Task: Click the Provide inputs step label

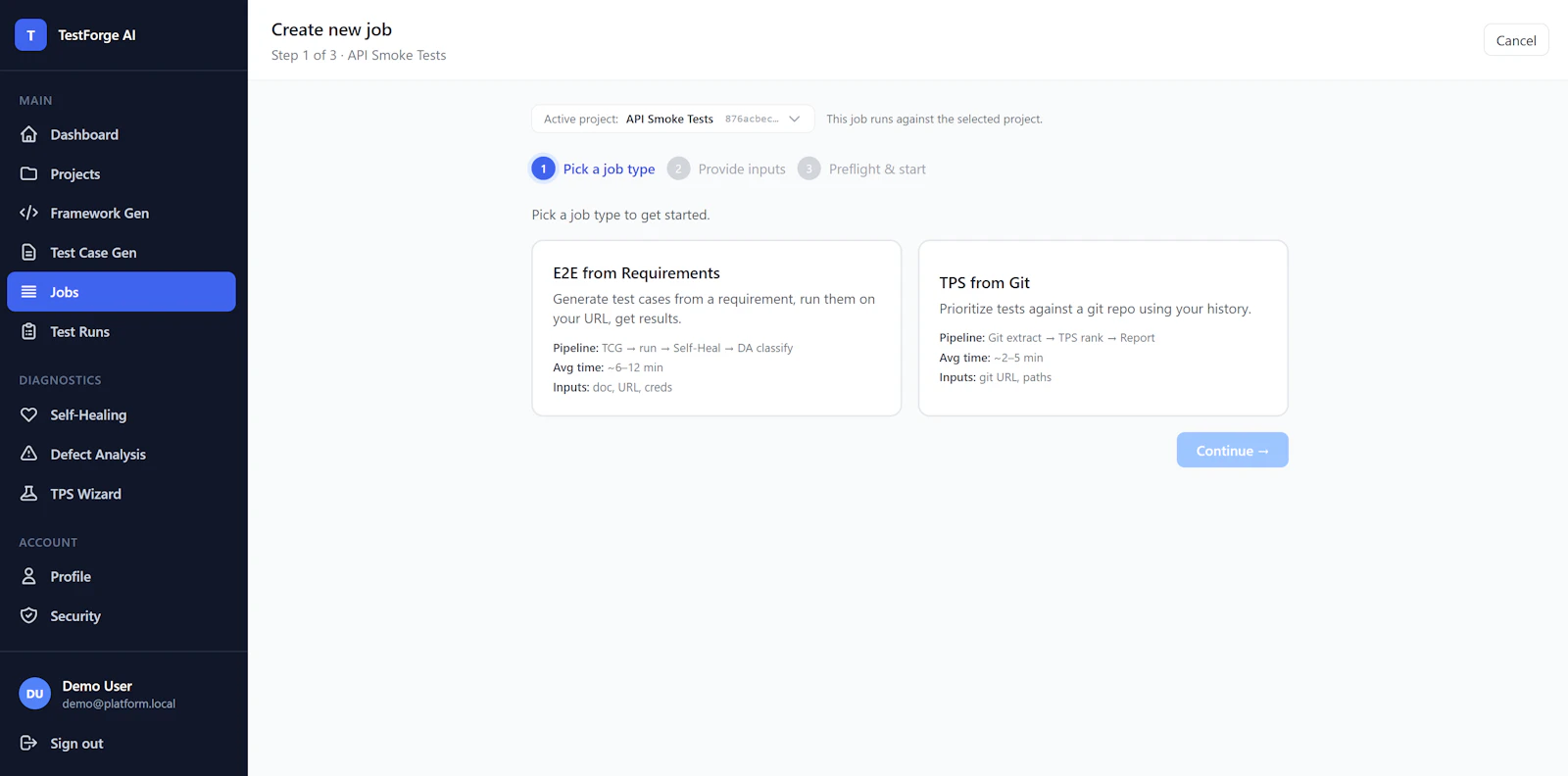Action: tap(742, 169)
